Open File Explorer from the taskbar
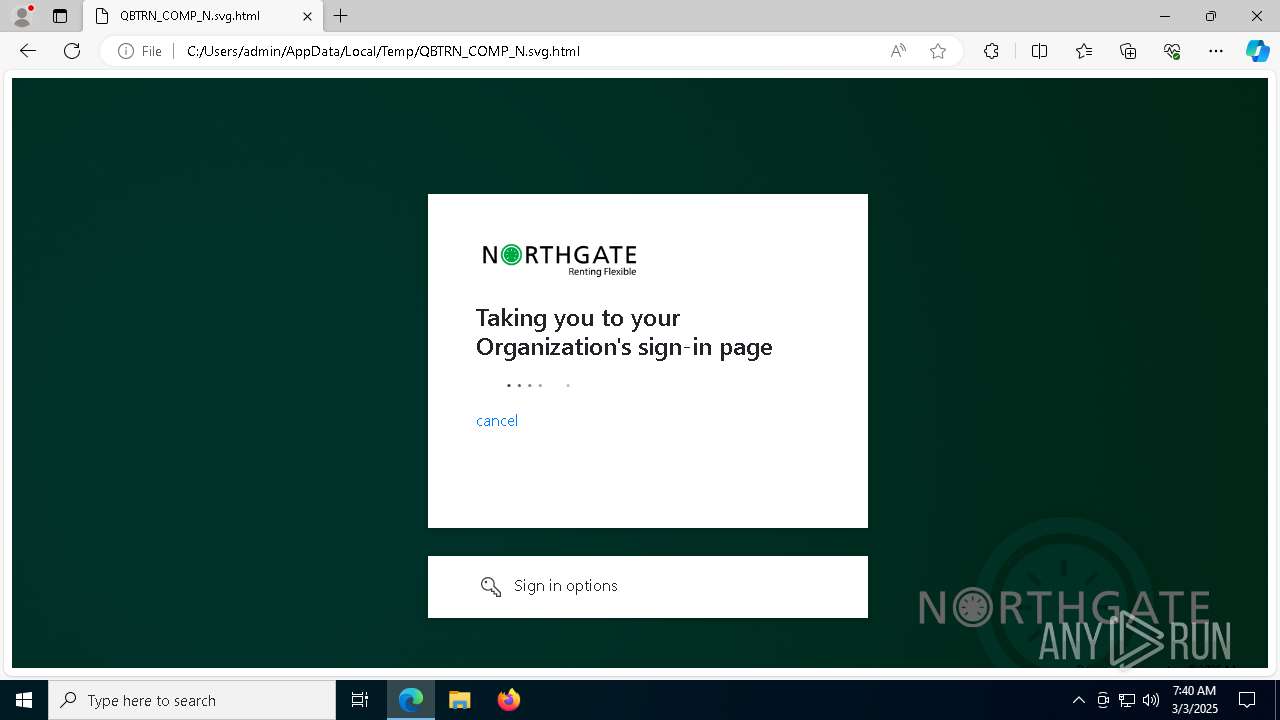 [459, 700]
